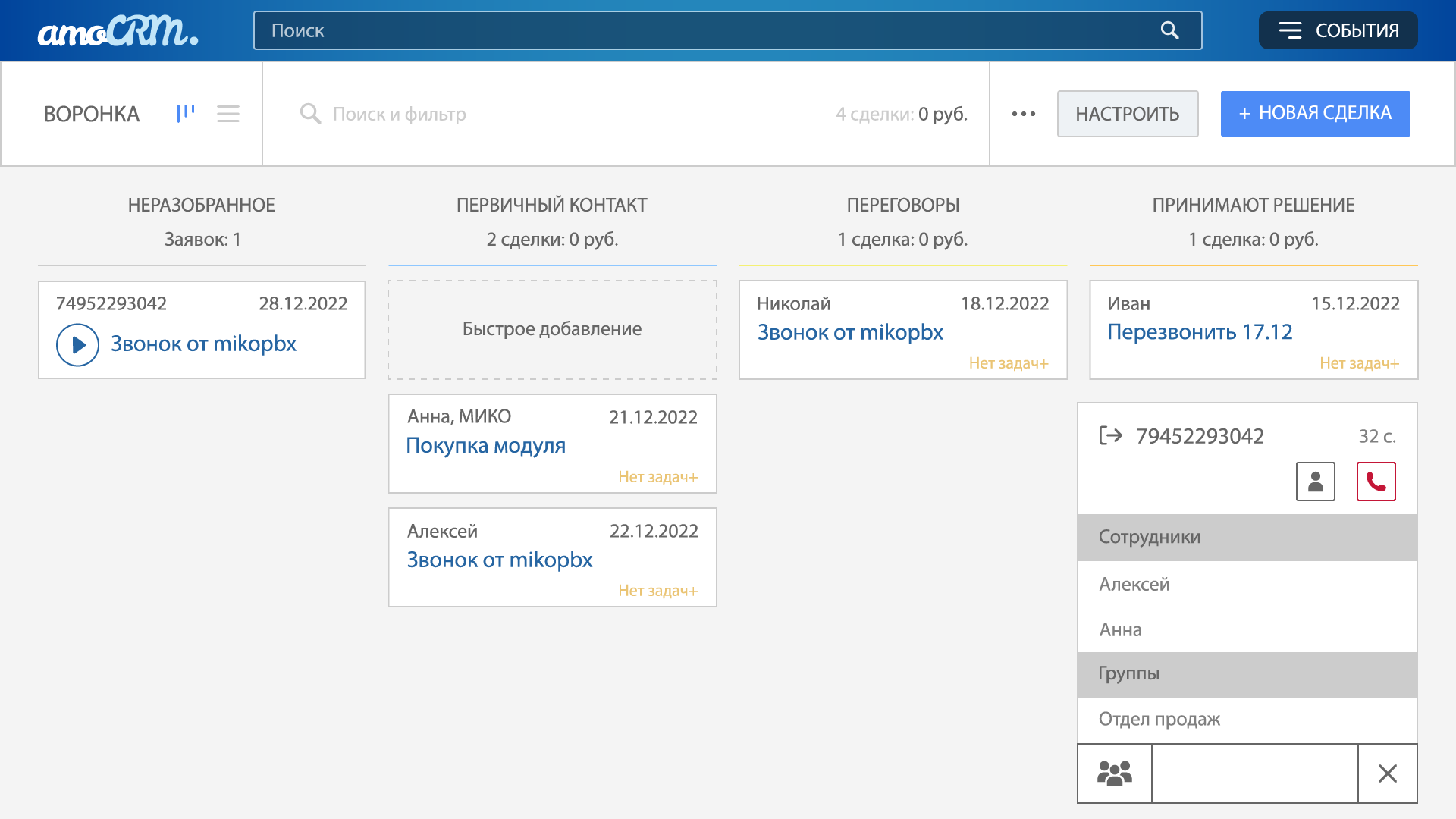Screen dimensions: 1456x819
Task: Open the three-dots more options menu
Action: tap(1024, 114)
